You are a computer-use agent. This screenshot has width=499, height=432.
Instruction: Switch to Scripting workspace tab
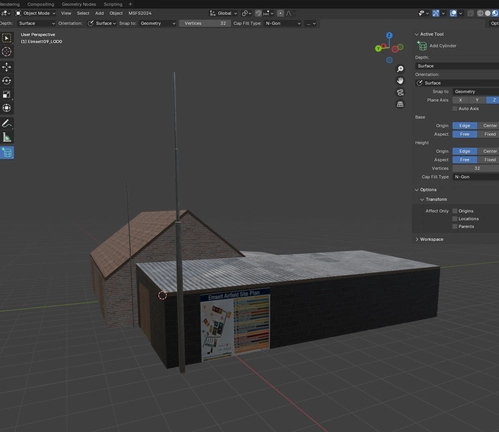pos(113,4)
